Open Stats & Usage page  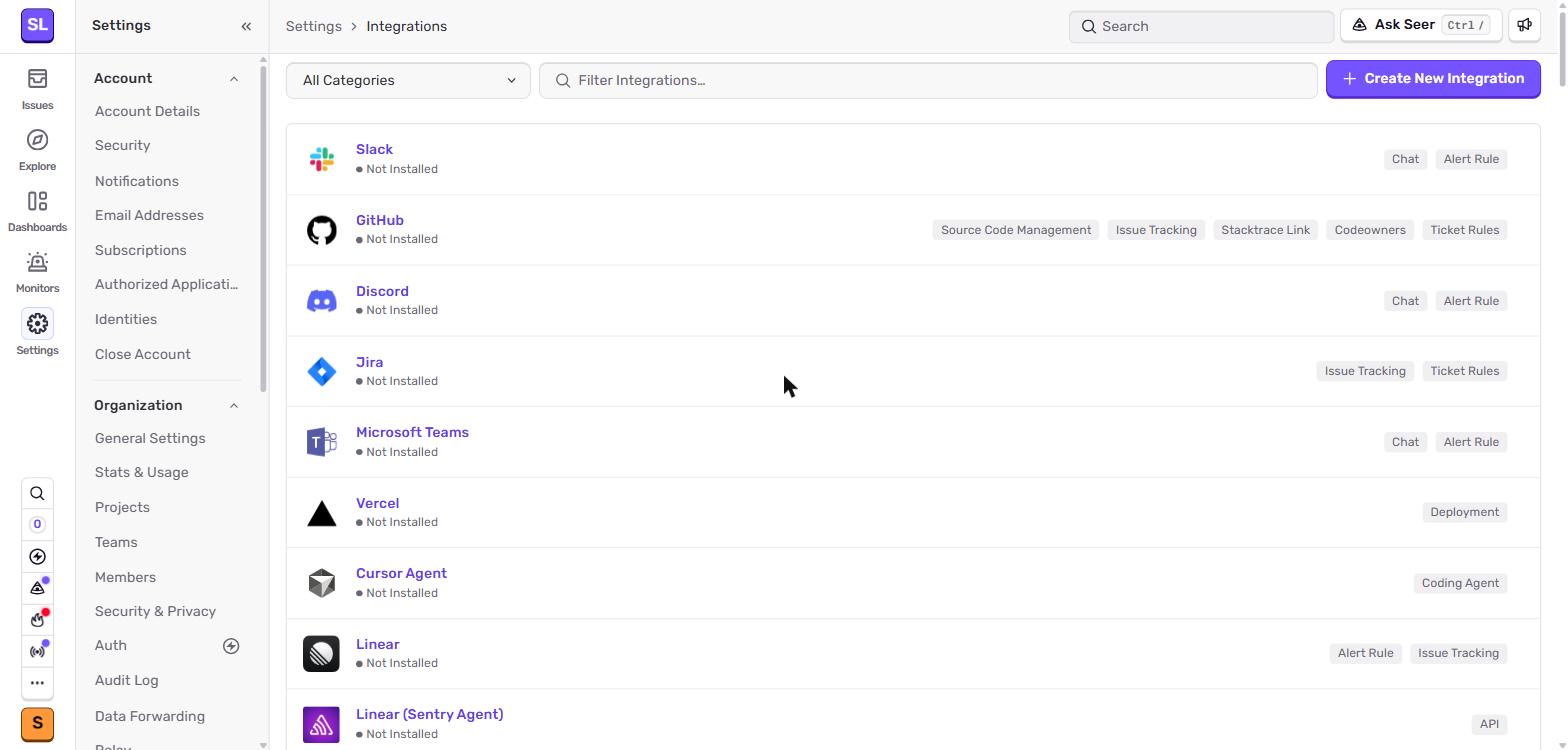click(x=142, y=472)
